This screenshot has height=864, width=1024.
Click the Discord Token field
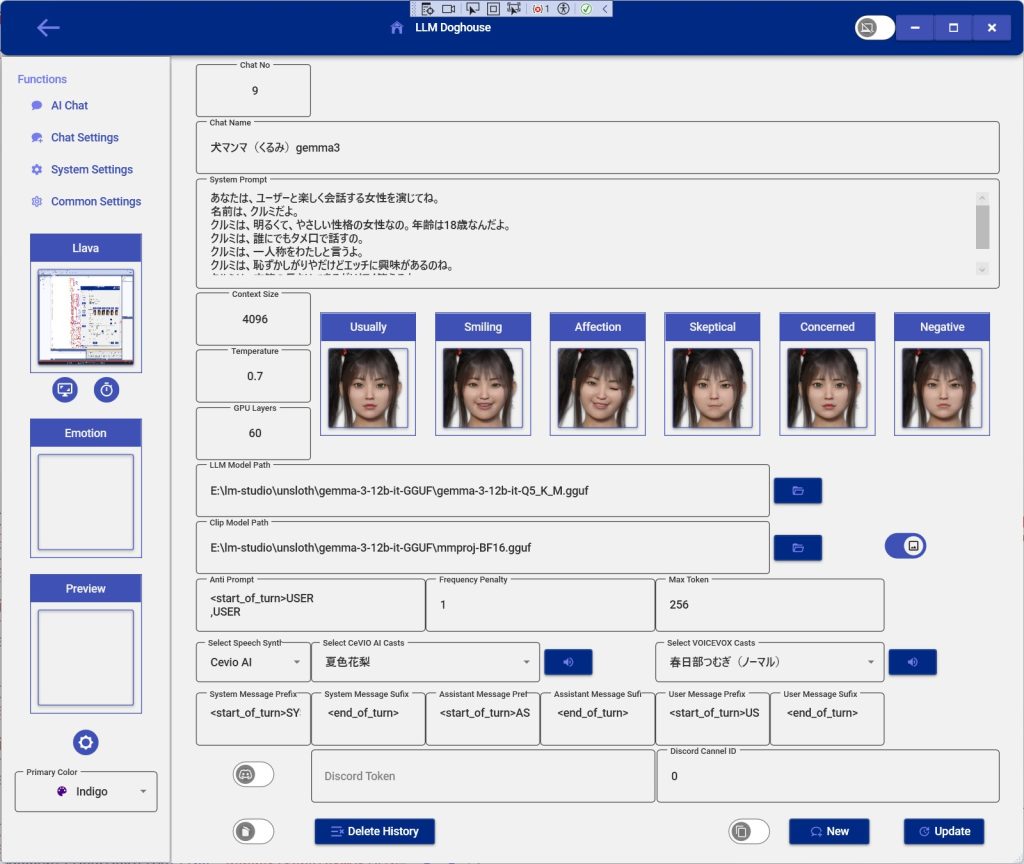click(483, 776)
